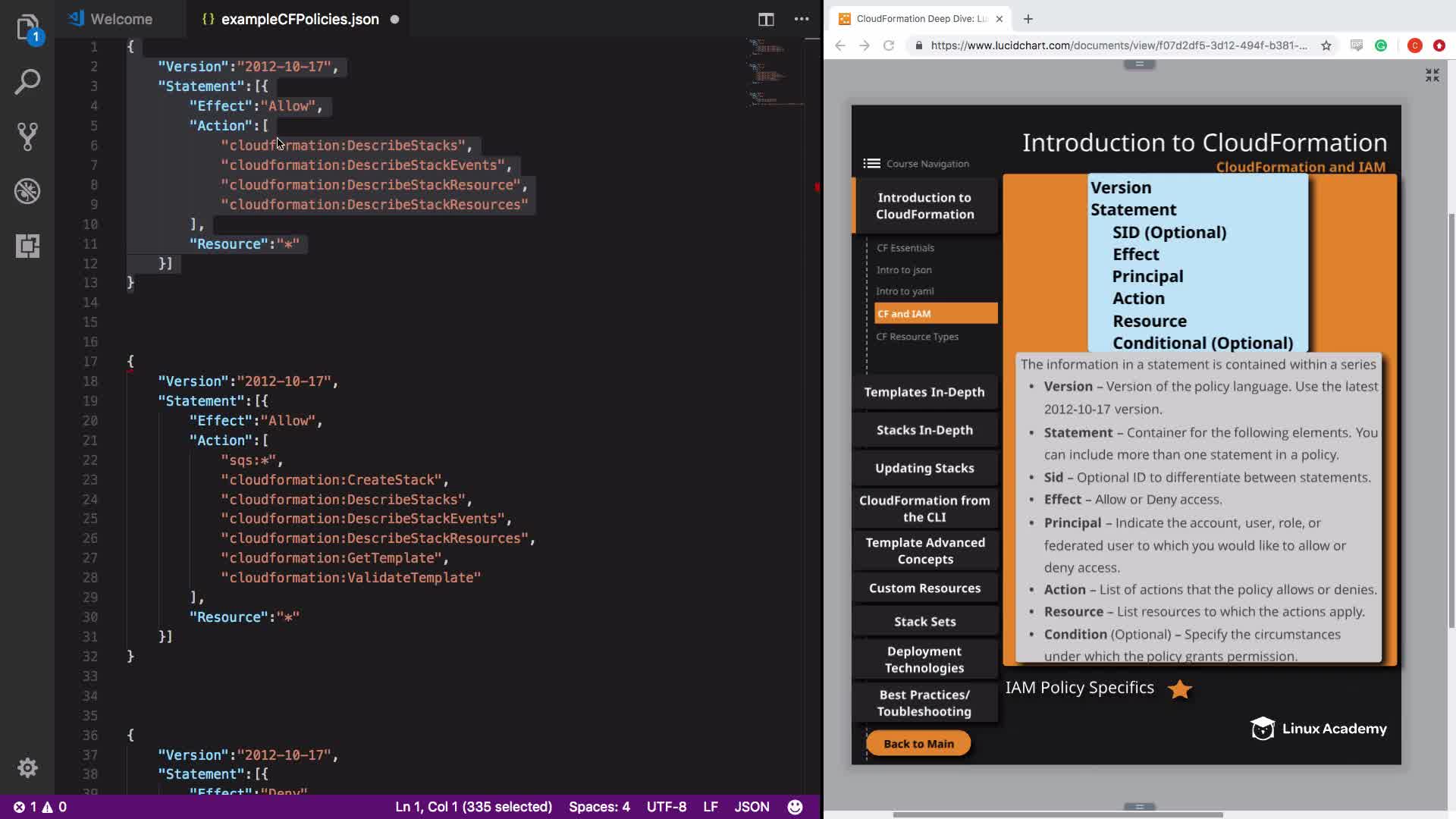Open editor More Actions ellipsis menu
This screenshot has width=1456, height=819.
click(x=802, y=19)
